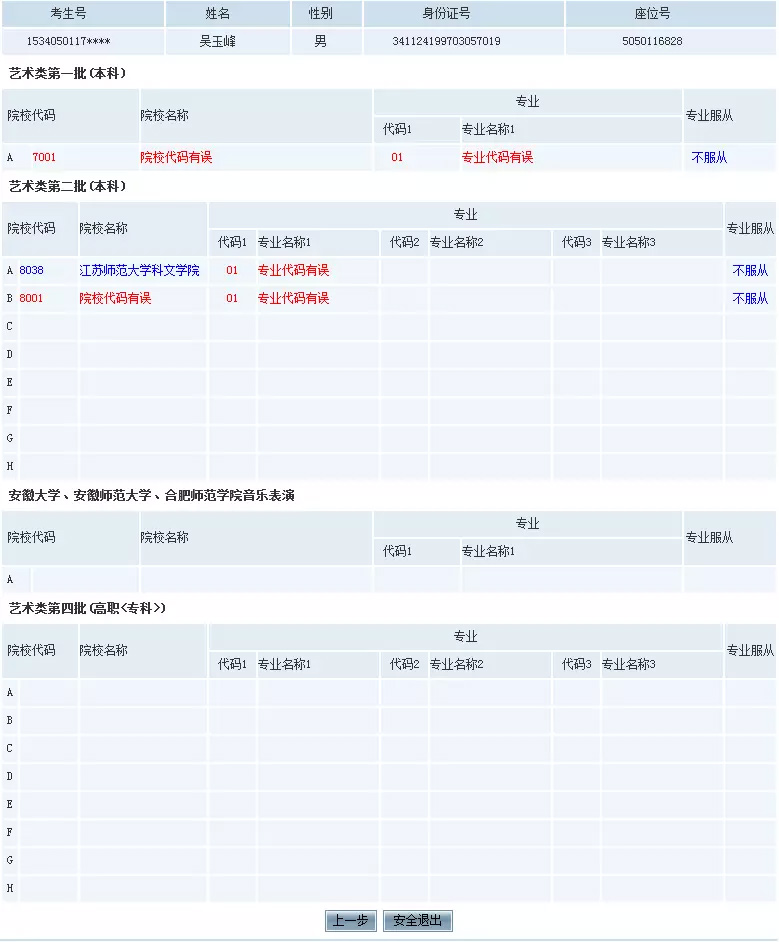Select the candidate number 1534050117****

tap(68, 41)
